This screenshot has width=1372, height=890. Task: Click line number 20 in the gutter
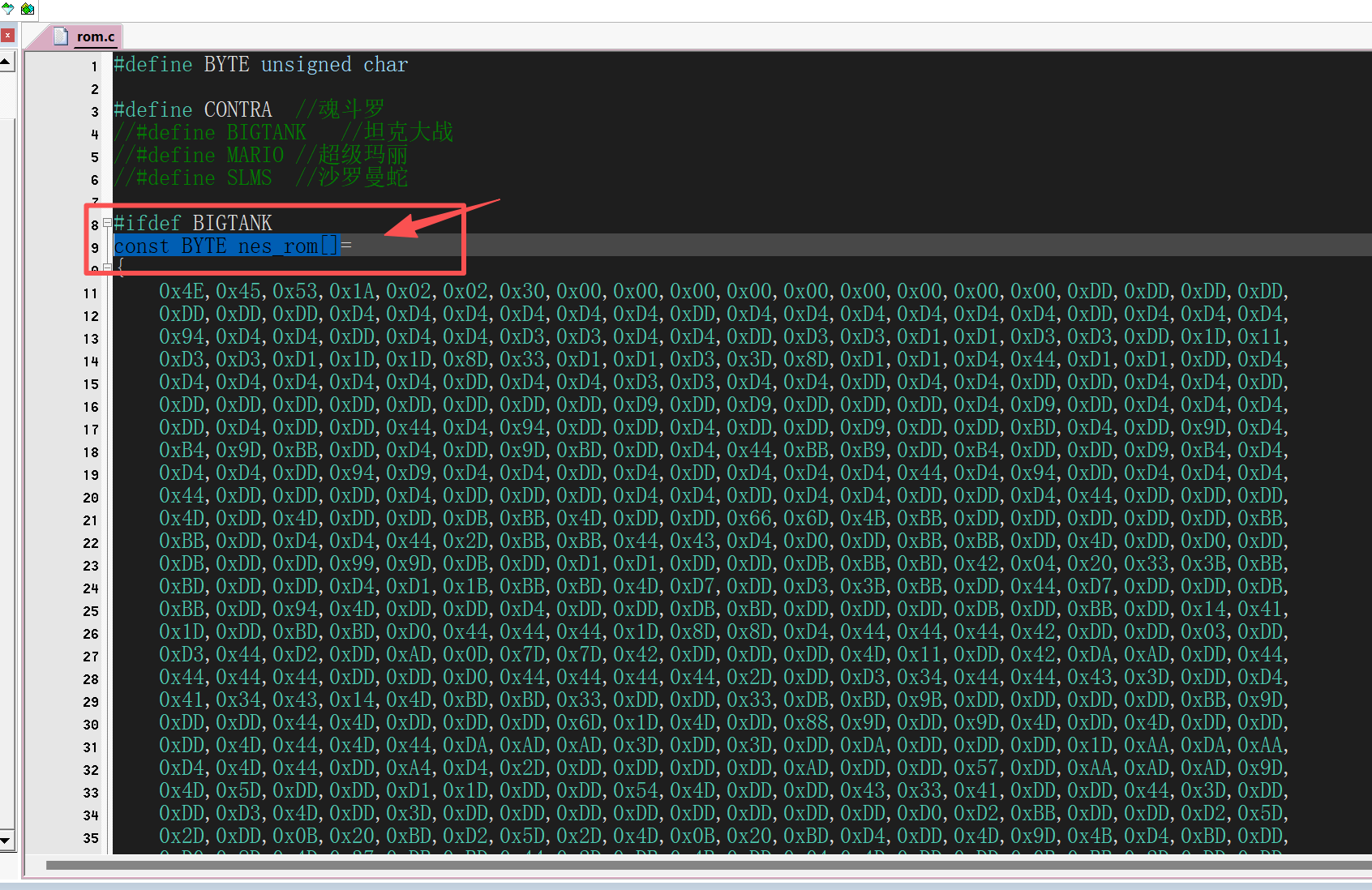tap(90, 498)
